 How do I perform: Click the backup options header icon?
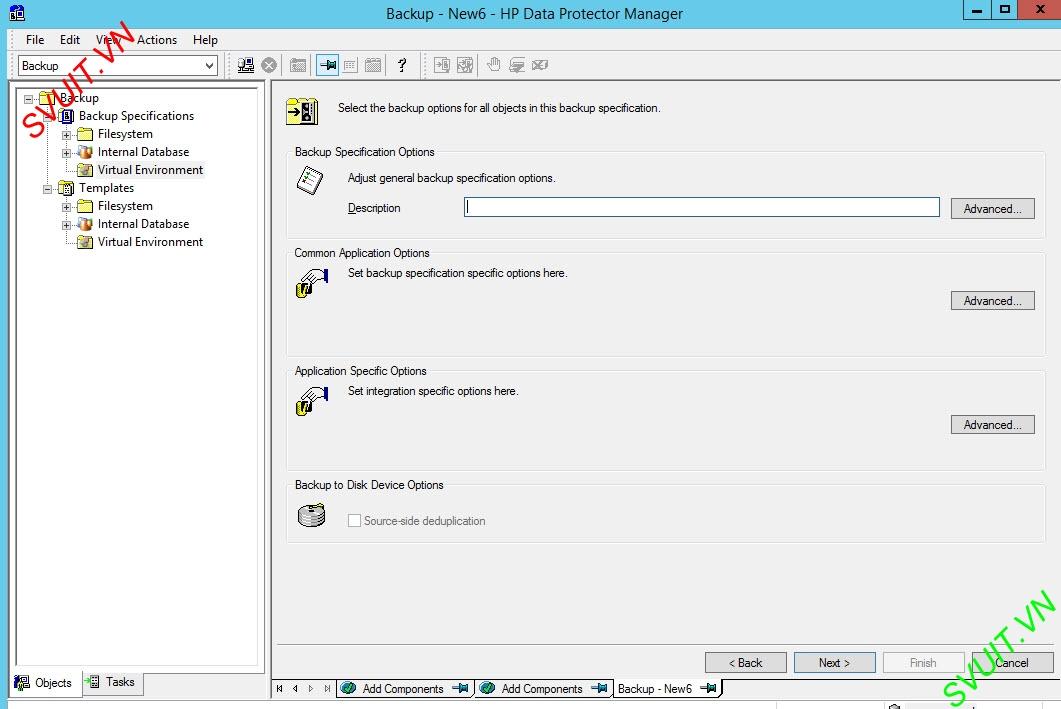(x=302, y=111)
